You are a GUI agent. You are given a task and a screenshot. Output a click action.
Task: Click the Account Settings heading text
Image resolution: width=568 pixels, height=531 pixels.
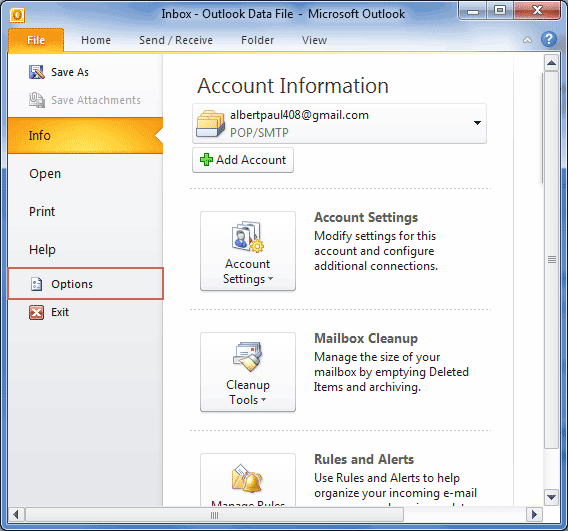(366, 217)
